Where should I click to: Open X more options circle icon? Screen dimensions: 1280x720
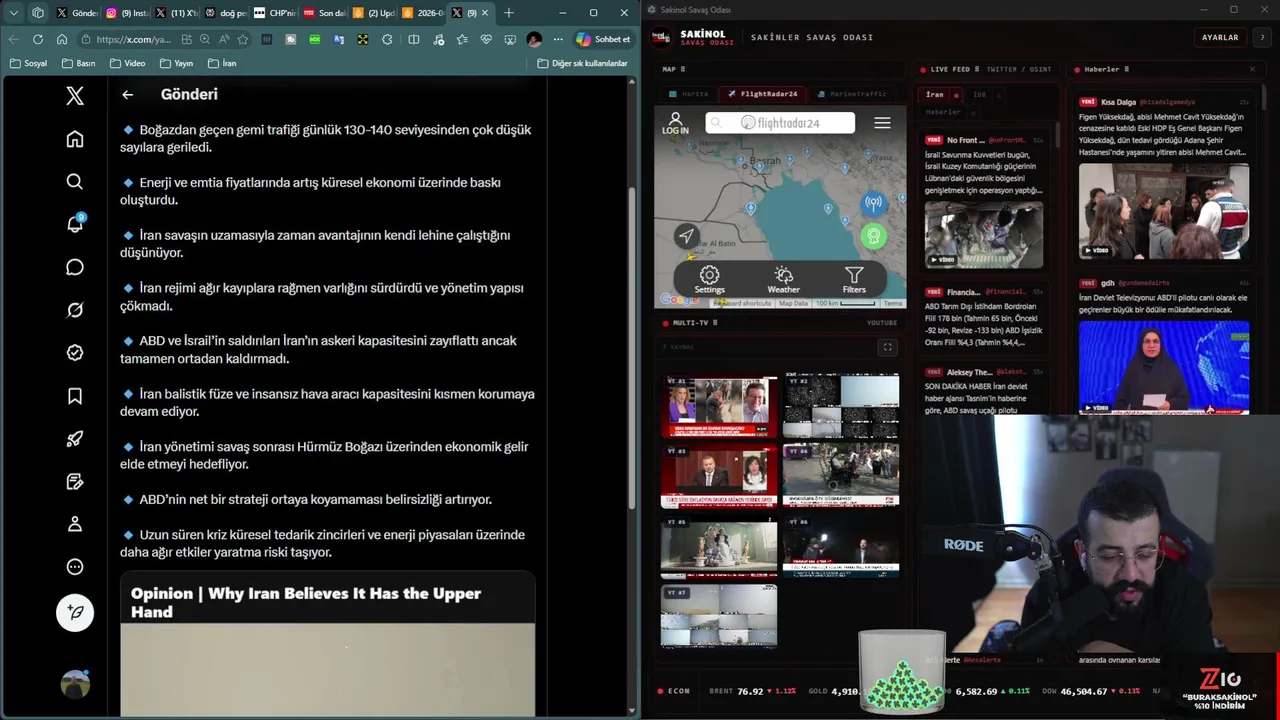point(75,567)
